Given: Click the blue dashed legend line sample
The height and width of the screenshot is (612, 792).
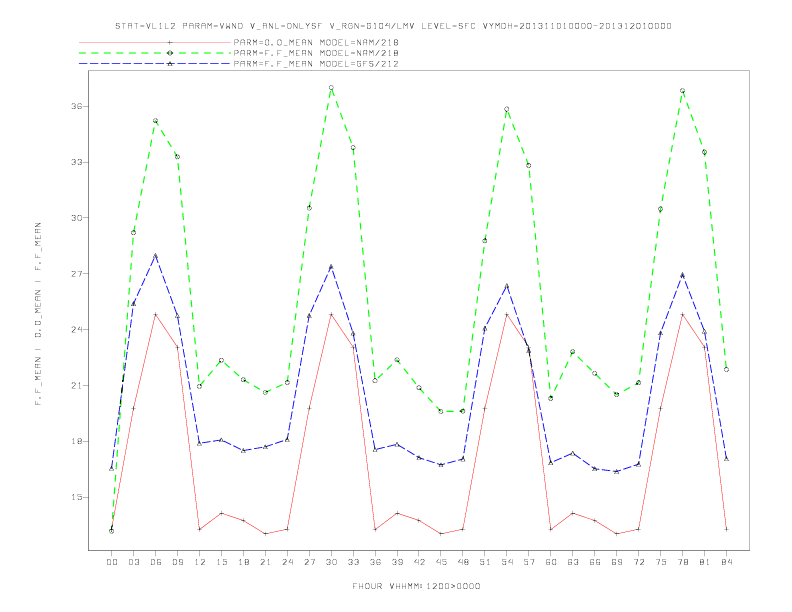Looking at the screenshot, I should tap(155, 64).
